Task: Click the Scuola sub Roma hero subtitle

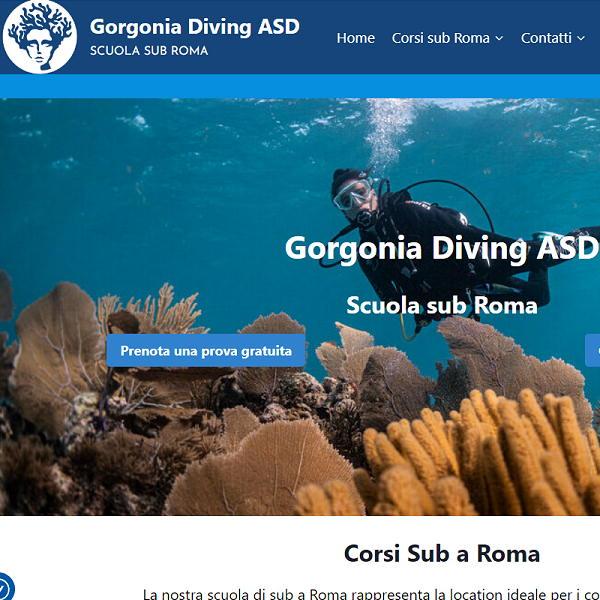Action: click(442, 305)
